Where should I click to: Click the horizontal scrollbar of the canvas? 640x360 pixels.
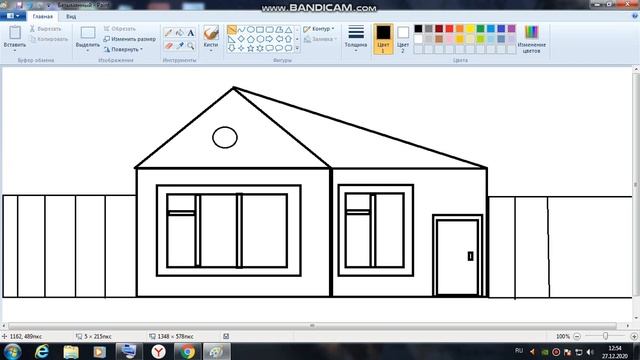(312, 326)
